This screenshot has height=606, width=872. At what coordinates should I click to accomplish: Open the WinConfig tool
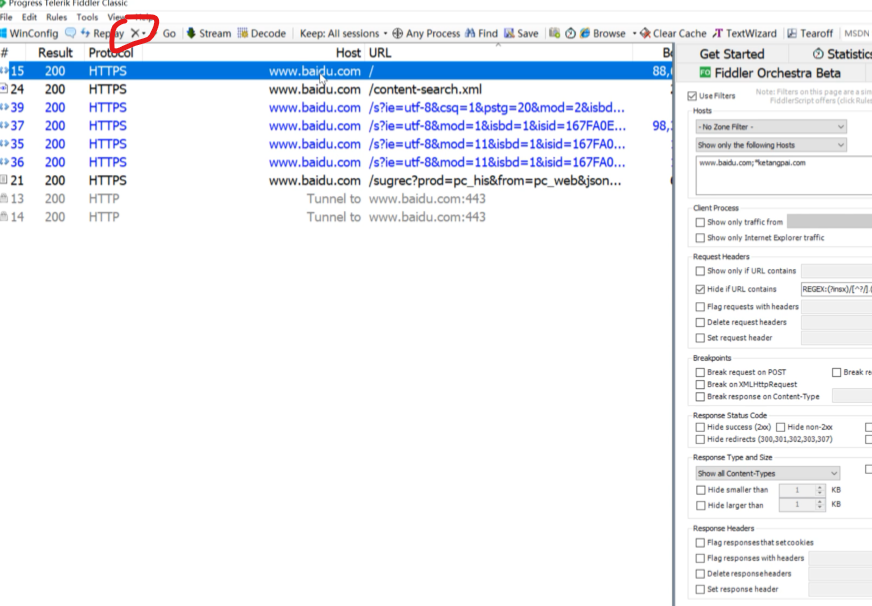coord(30,33)
